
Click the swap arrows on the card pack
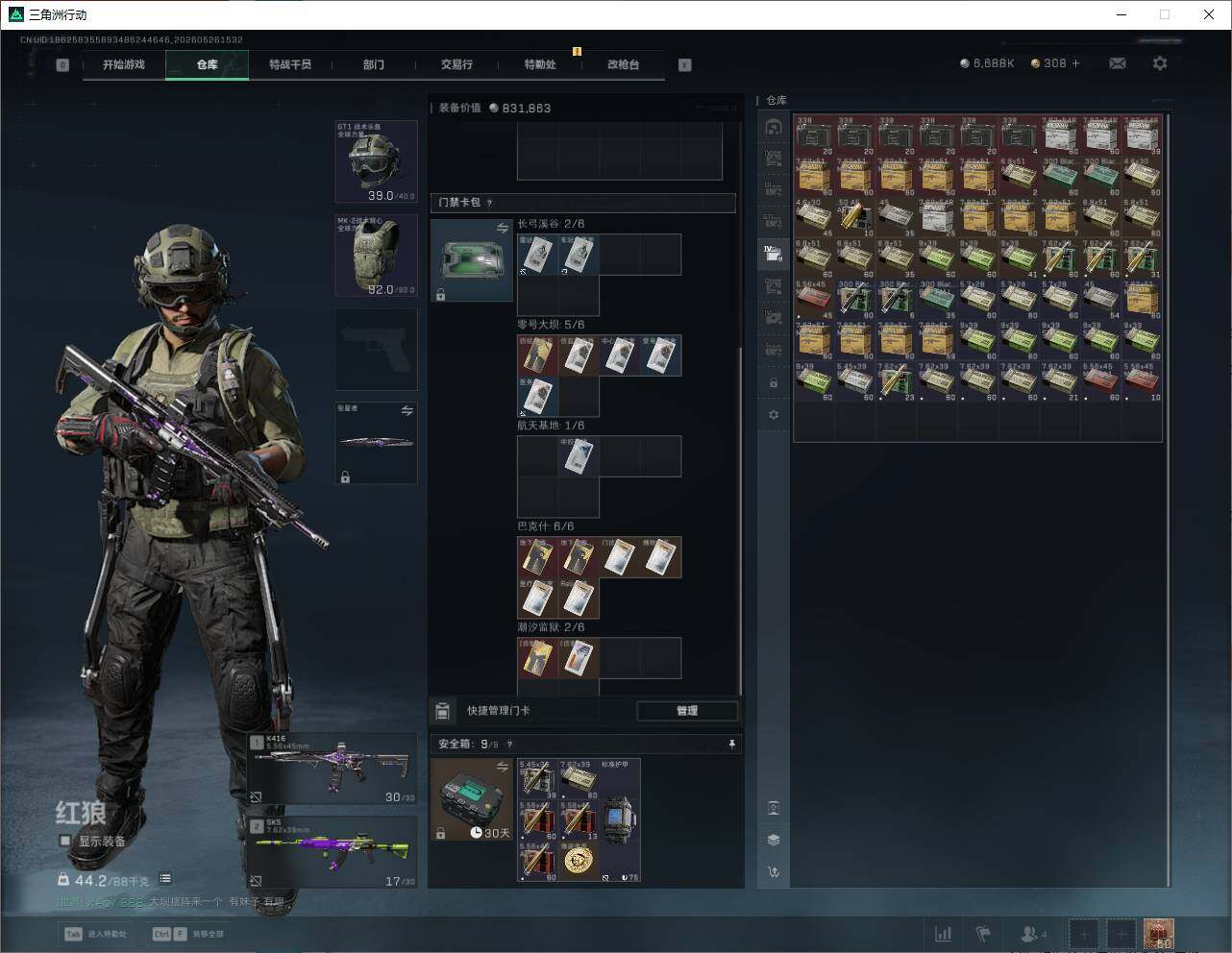click(x=502, y=229)
